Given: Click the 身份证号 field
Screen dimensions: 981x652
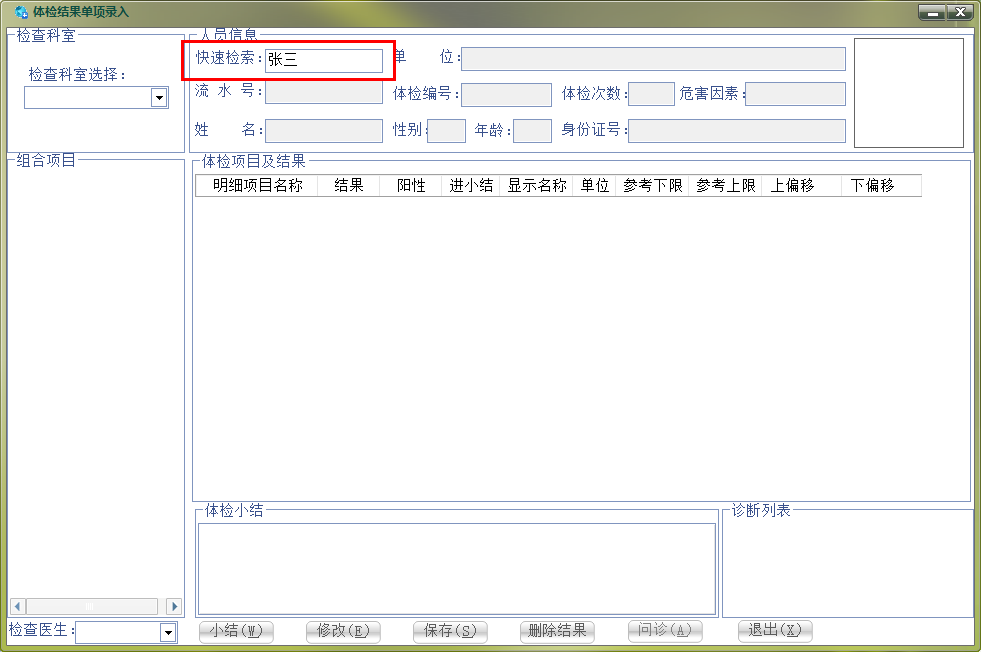Looking at the screenshot, I should [737, 131].
